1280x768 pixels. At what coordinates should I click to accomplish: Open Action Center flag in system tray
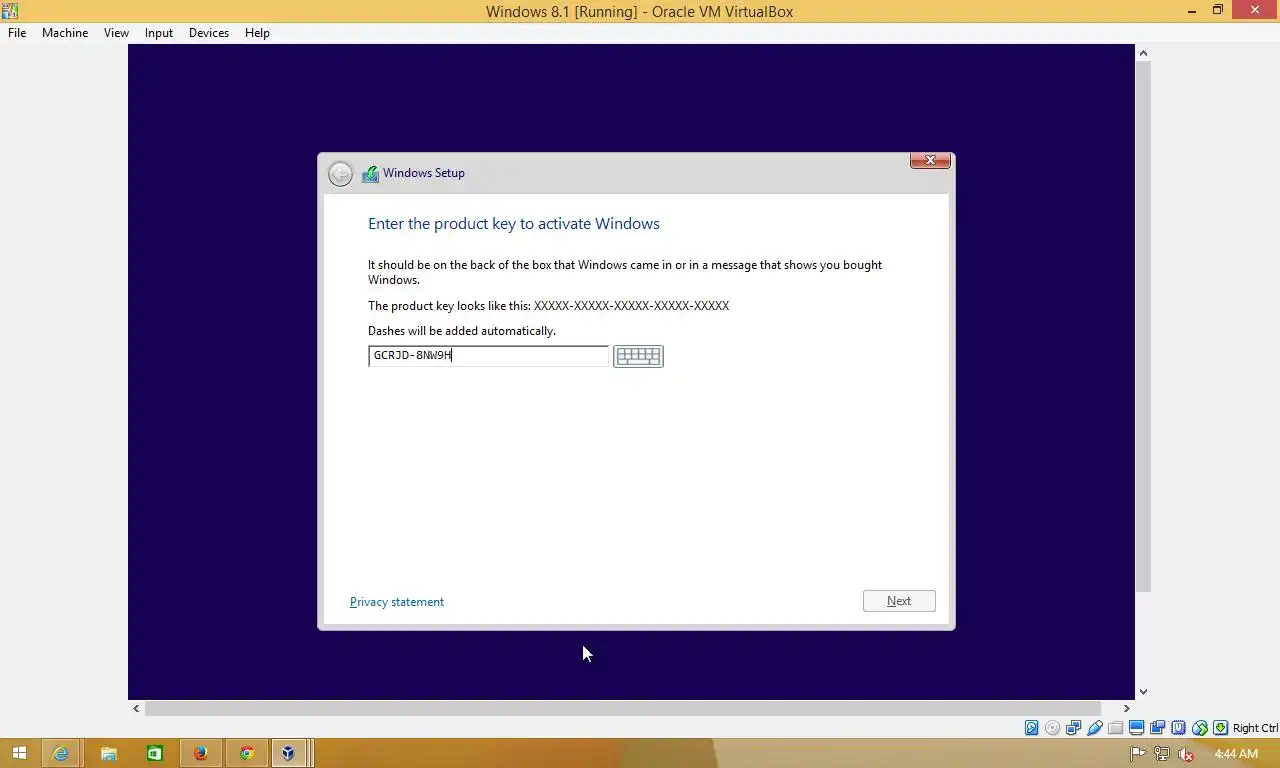pyautogui.click(x=1137, y=754)
